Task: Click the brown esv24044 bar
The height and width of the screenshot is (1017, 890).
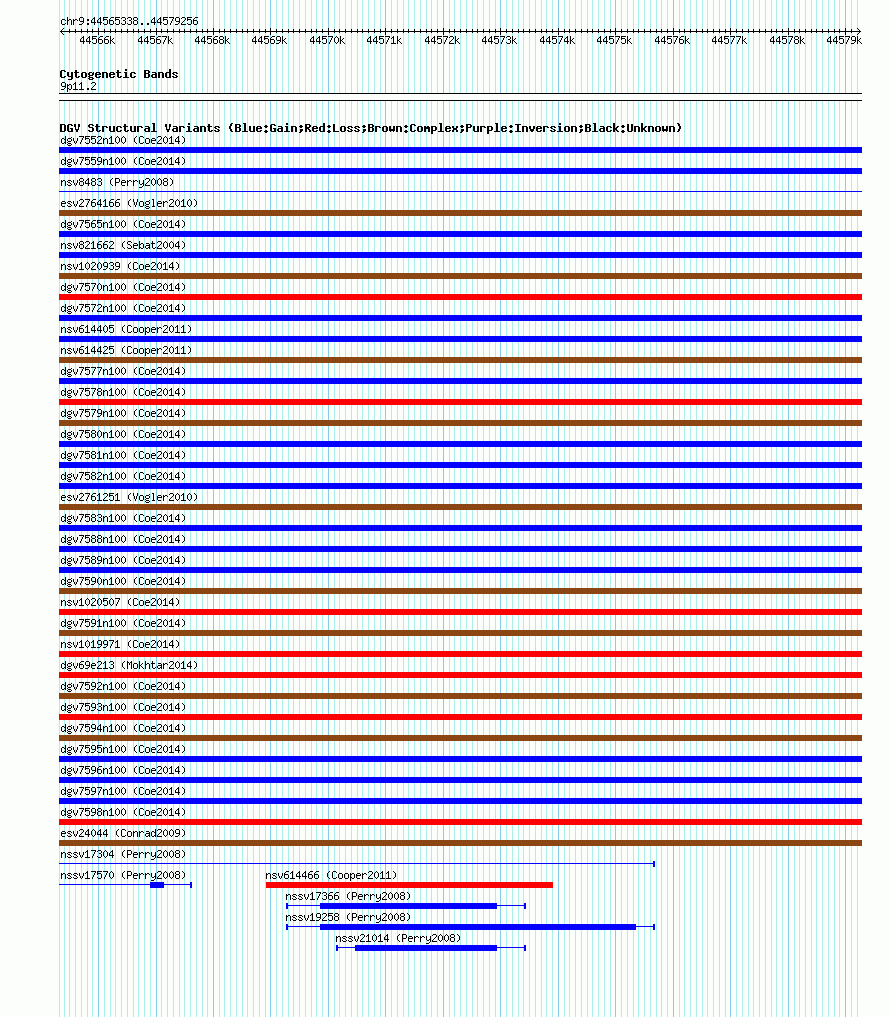Action: [461, 843]
